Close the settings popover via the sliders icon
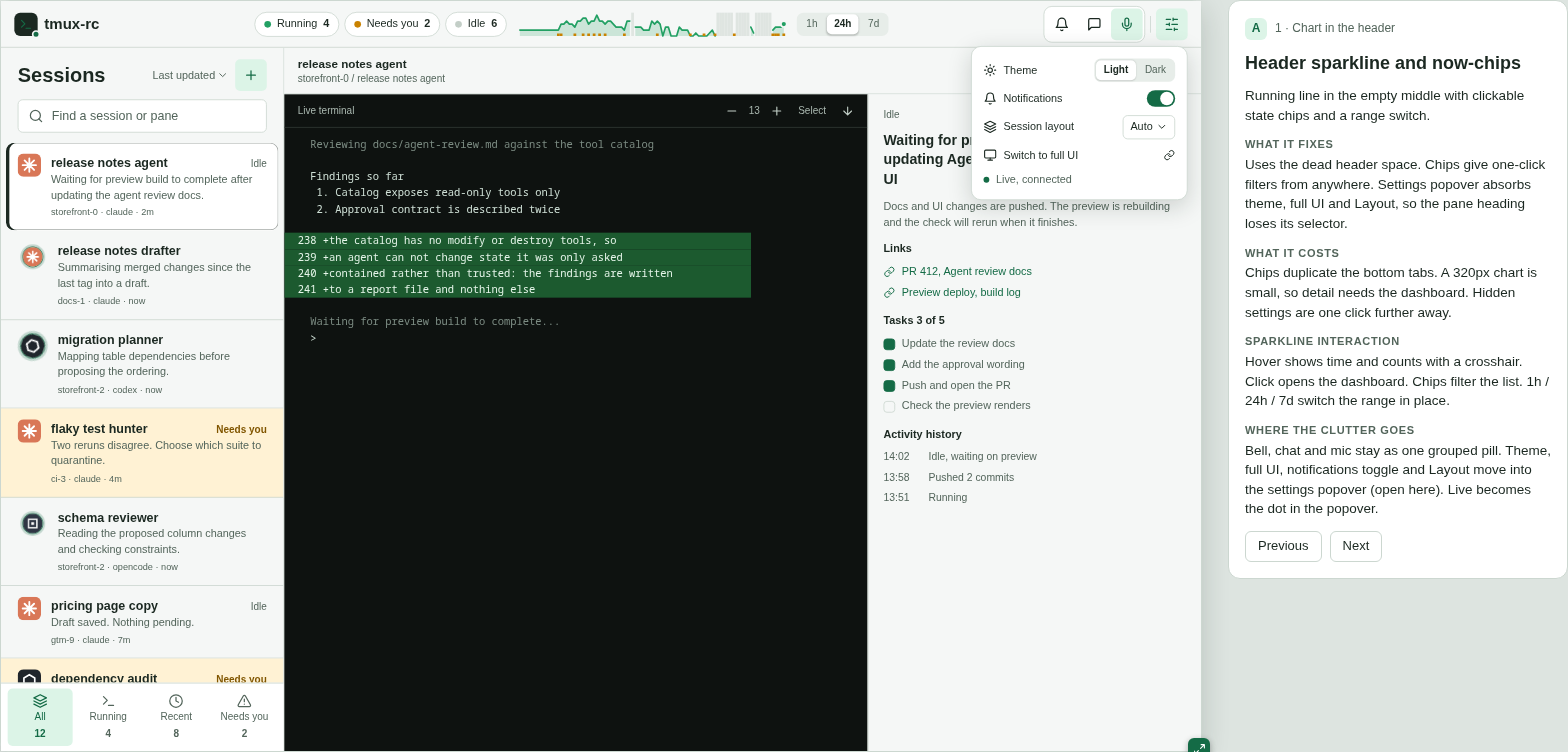The image size is (1568, 752). (1172, 24)
